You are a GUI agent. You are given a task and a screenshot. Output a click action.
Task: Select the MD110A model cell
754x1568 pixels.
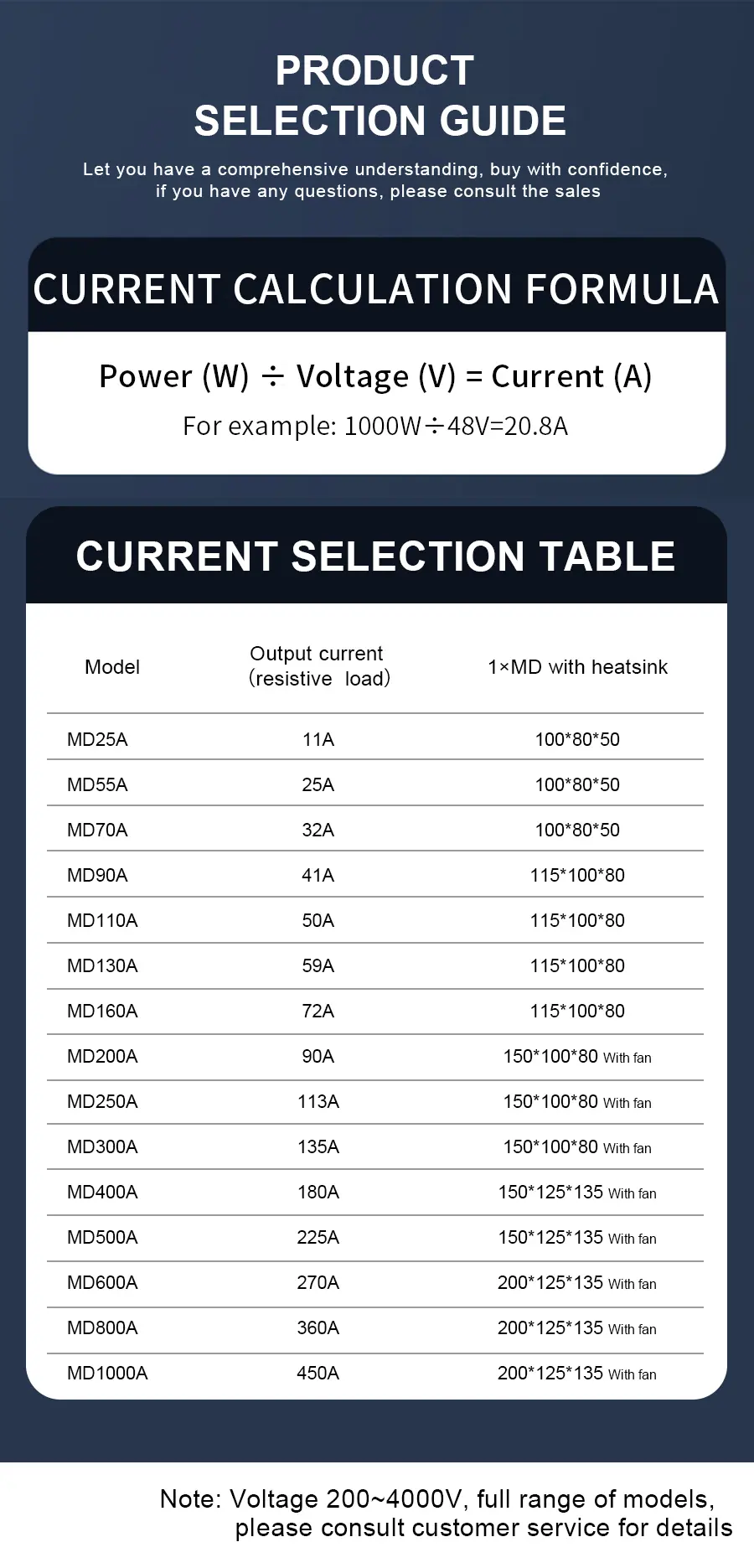click(x=102, y=920)
